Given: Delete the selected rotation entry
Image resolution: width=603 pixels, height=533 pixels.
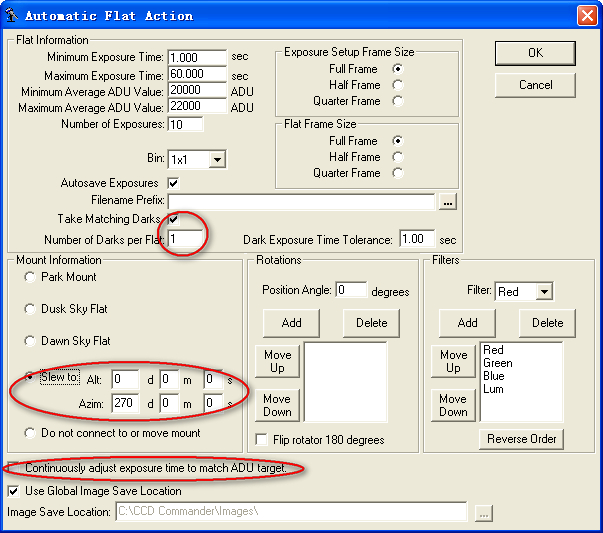Looking at the screenshot, I should [x=371, y=323].
